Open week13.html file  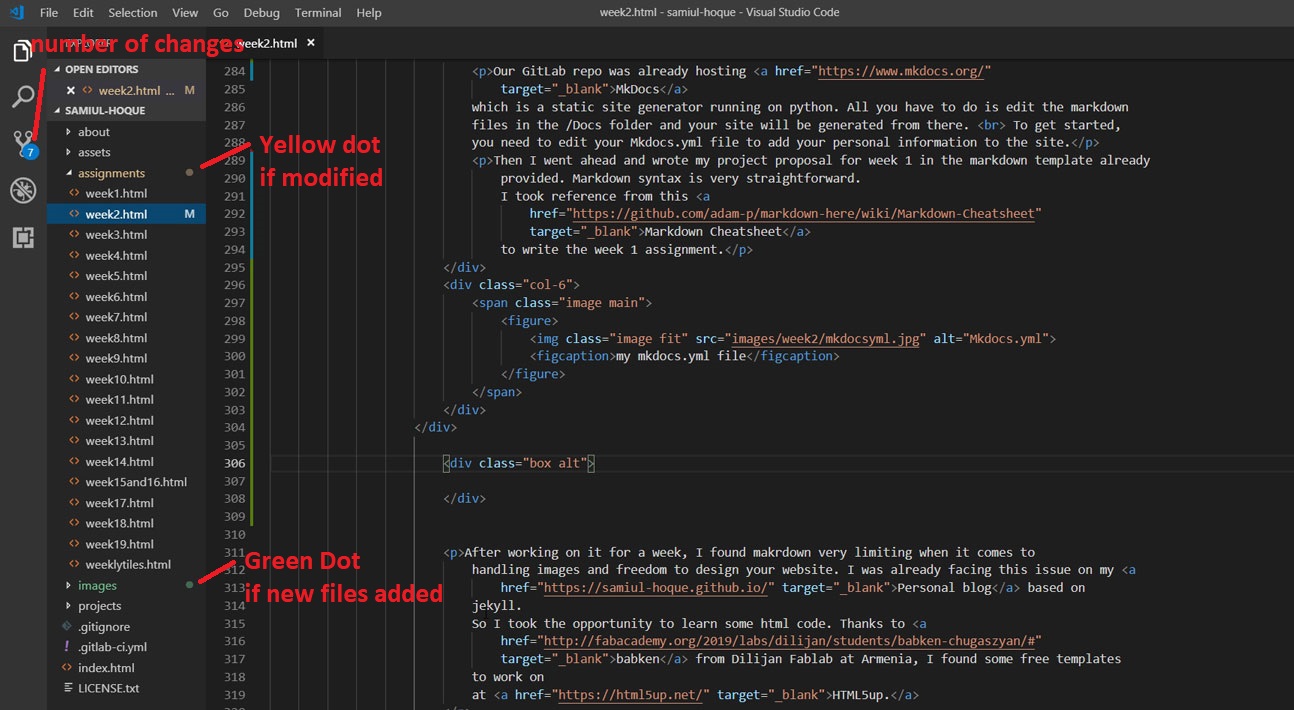126,440
